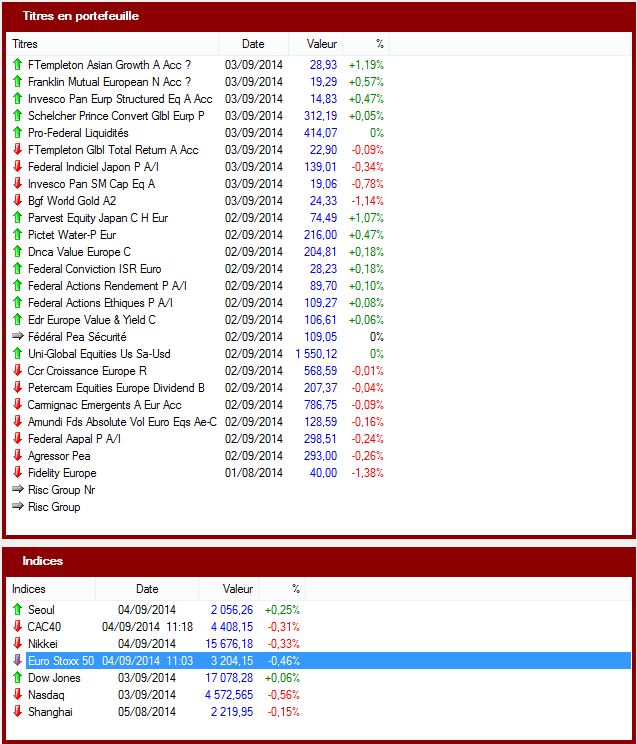Click red down arrow next to Fidelity Europe
637x744 pixels.
point(17,473)
